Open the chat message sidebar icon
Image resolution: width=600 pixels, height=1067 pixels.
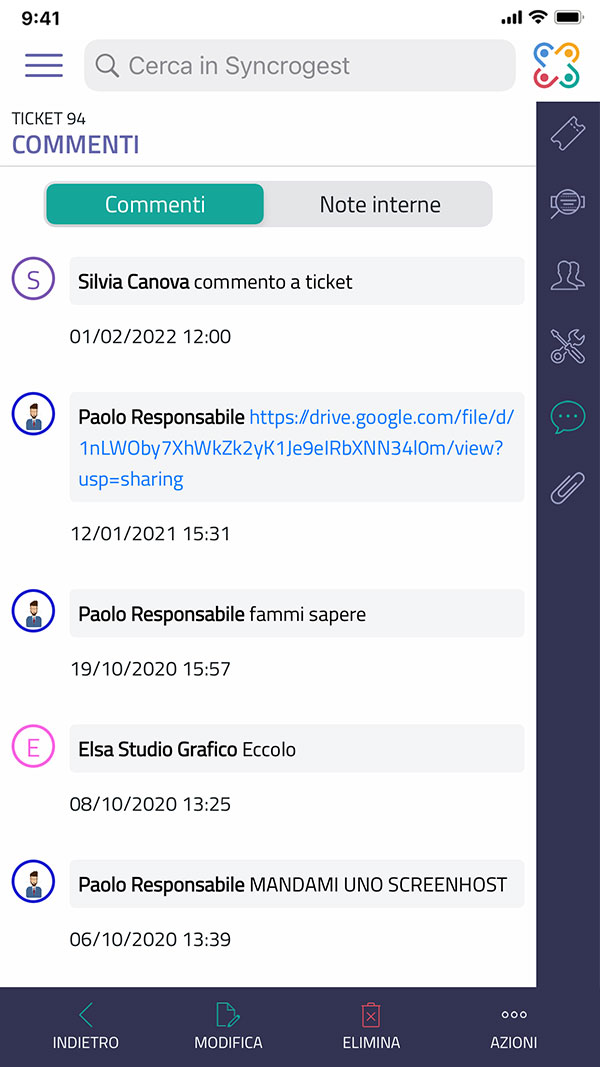pyautogui.click(x=568, y=204)
